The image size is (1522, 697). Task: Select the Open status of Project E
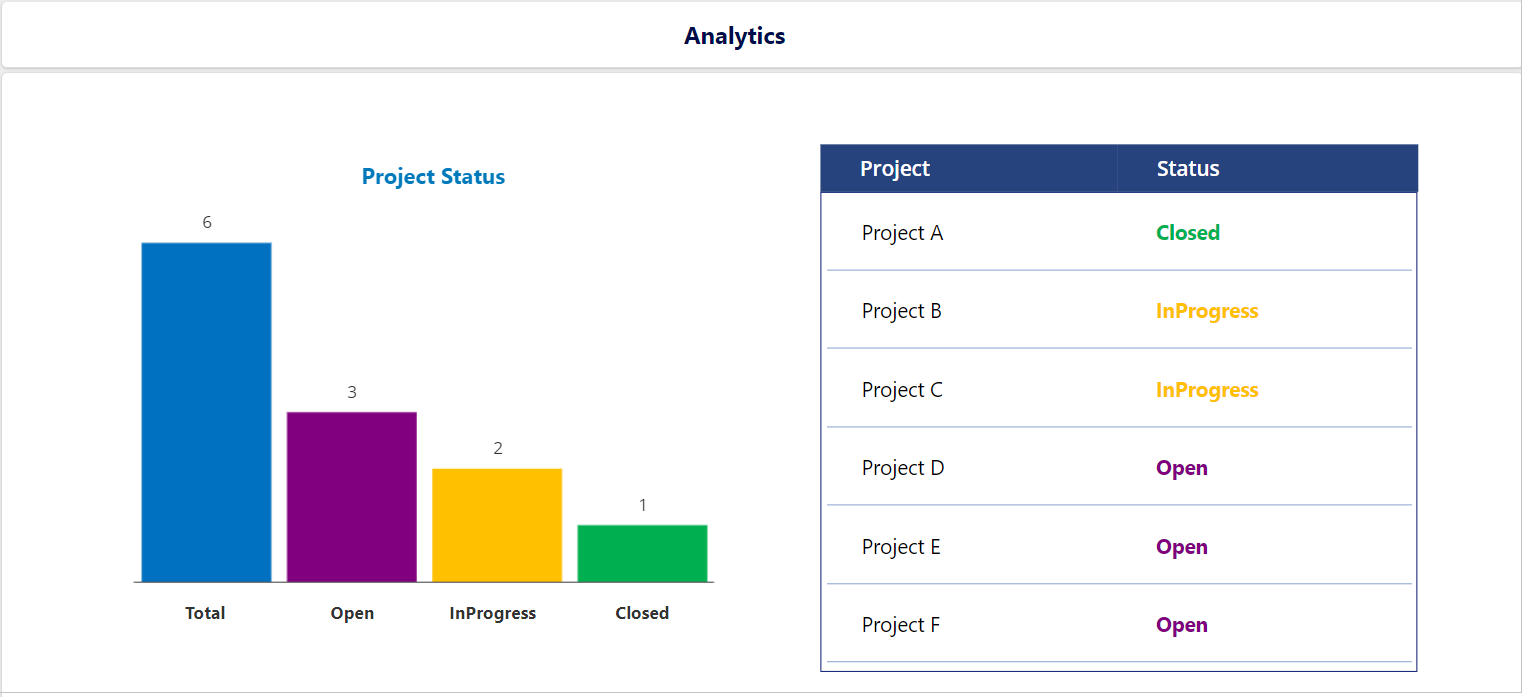point(1181,546)
